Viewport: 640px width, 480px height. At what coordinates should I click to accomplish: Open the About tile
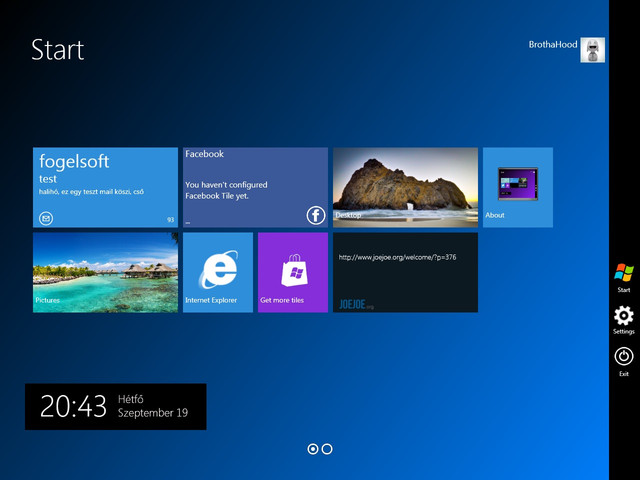518,187
